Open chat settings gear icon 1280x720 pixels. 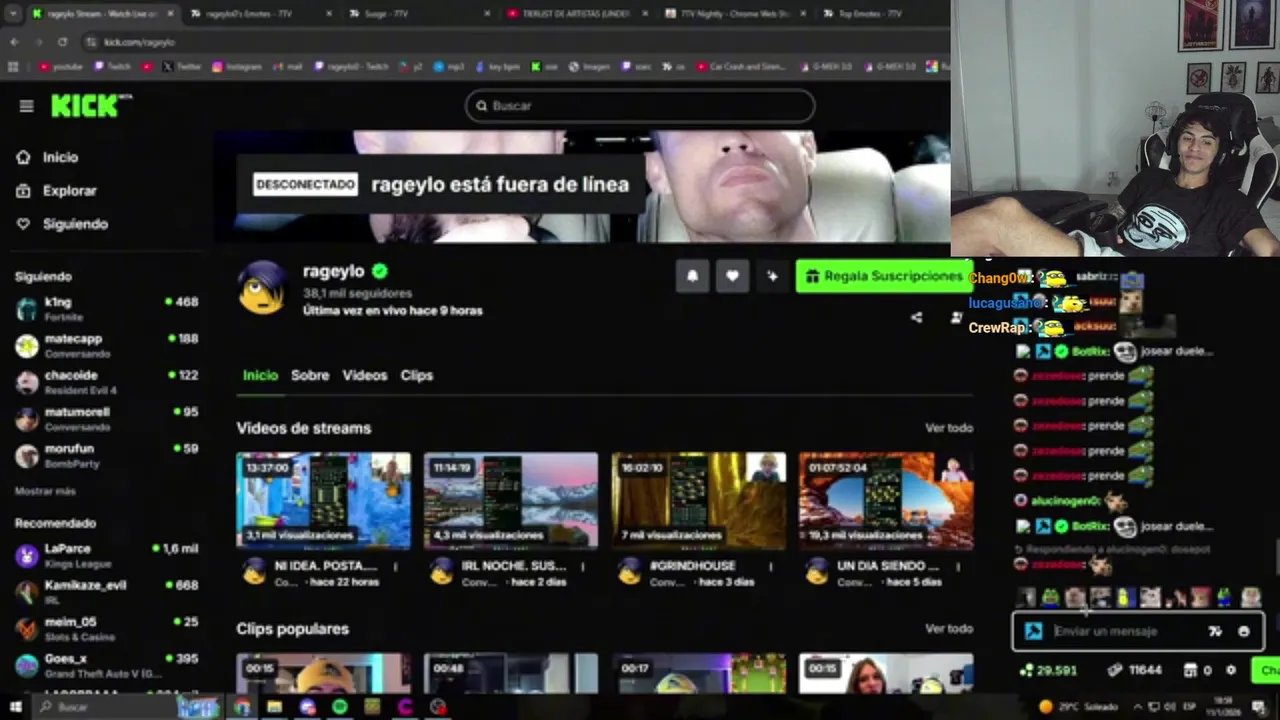1231,671
